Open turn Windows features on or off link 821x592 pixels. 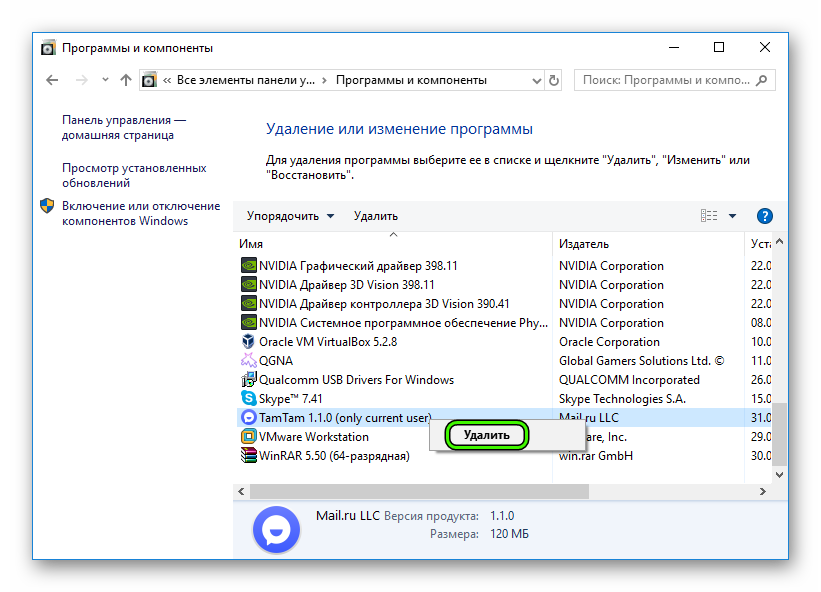141,213
